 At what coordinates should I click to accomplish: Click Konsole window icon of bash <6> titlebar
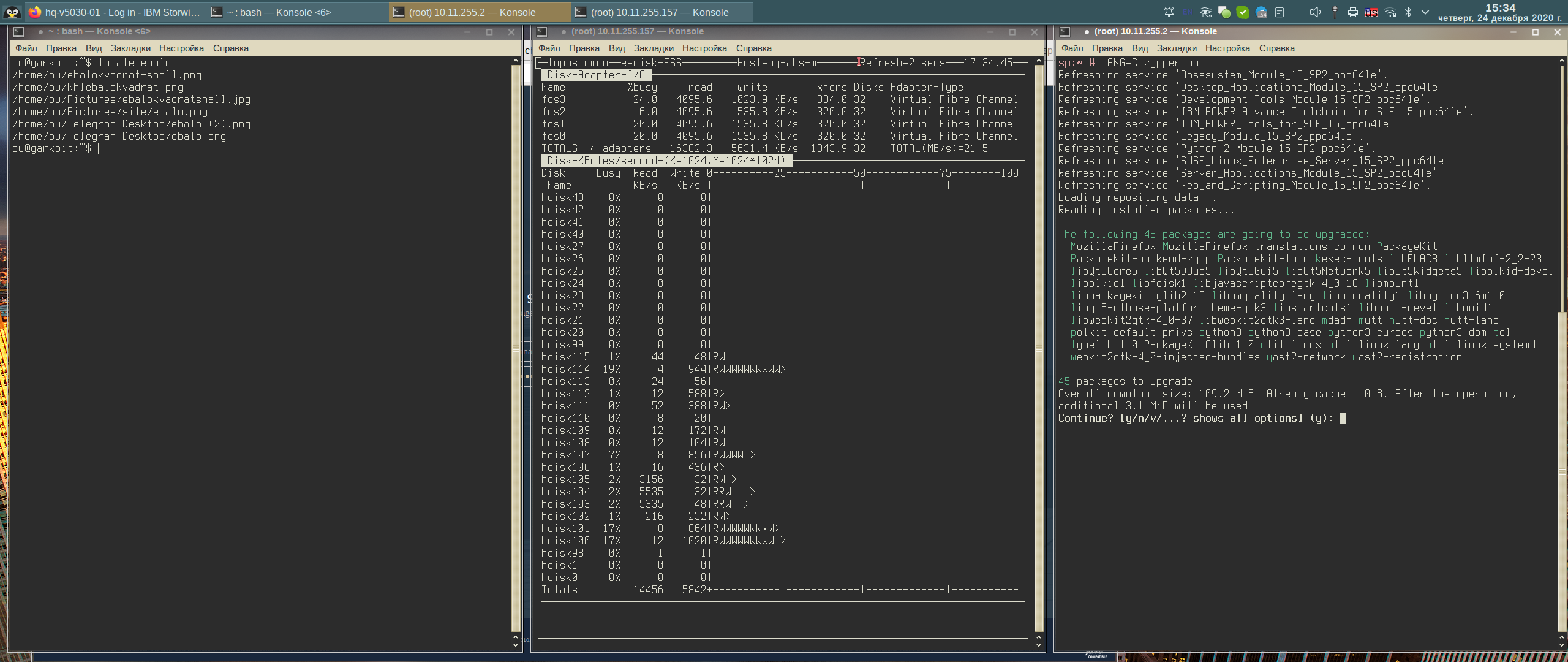pos(19,32)
